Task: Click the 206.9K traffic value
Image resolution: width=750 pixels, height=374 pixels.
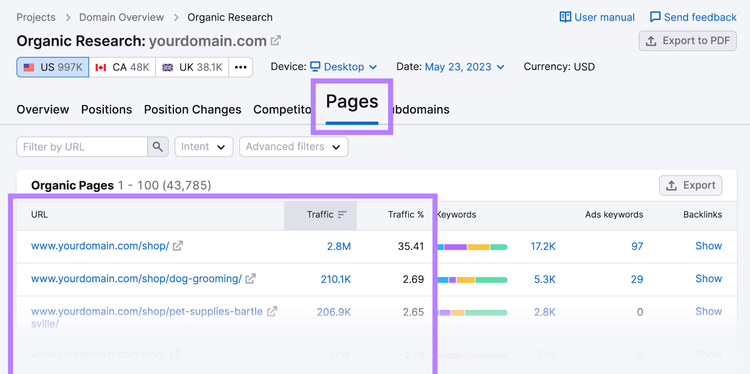Action: click(334, 312)
